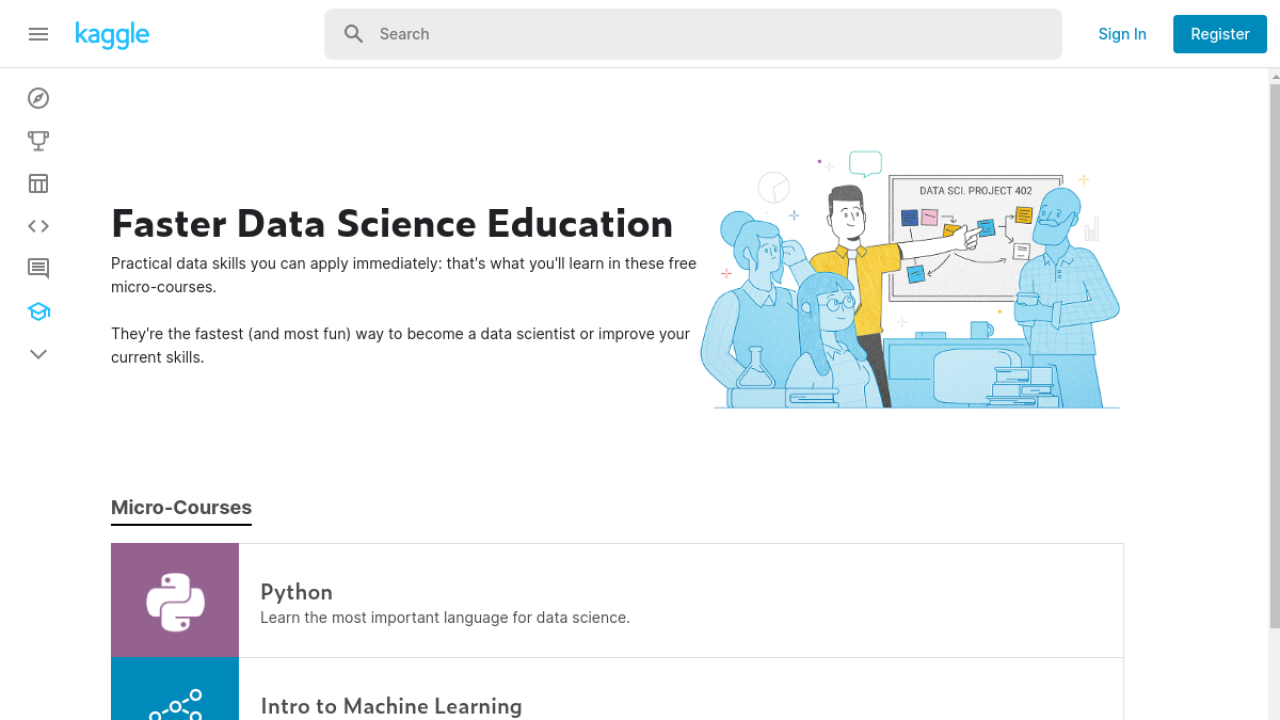1280x720 pixels.
Task: Open the Python course thumbnail icon
Action: click(x=175, y=601)
